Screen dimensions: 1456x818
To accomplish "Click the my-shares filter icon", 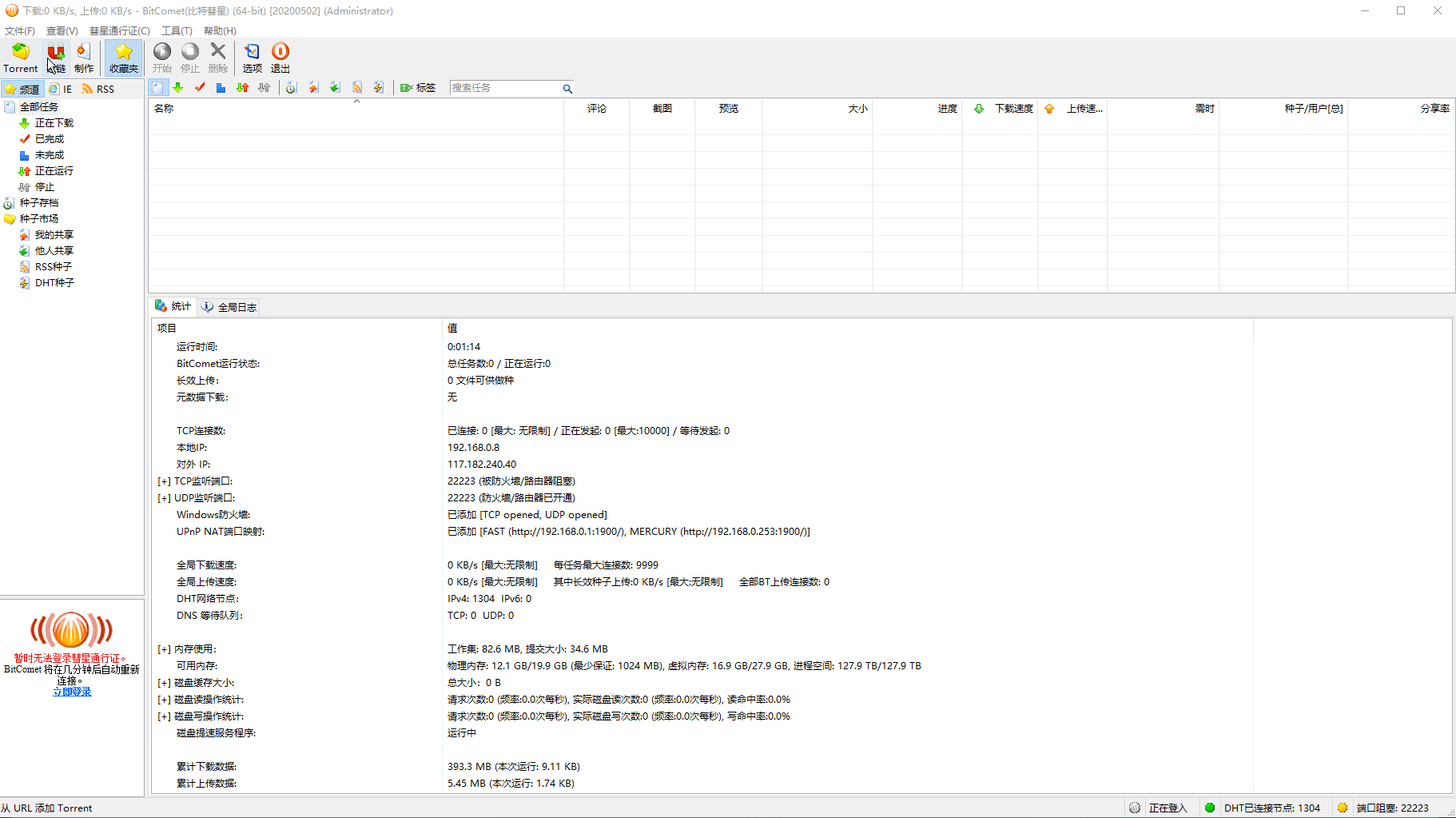I will tap(313, 88).
